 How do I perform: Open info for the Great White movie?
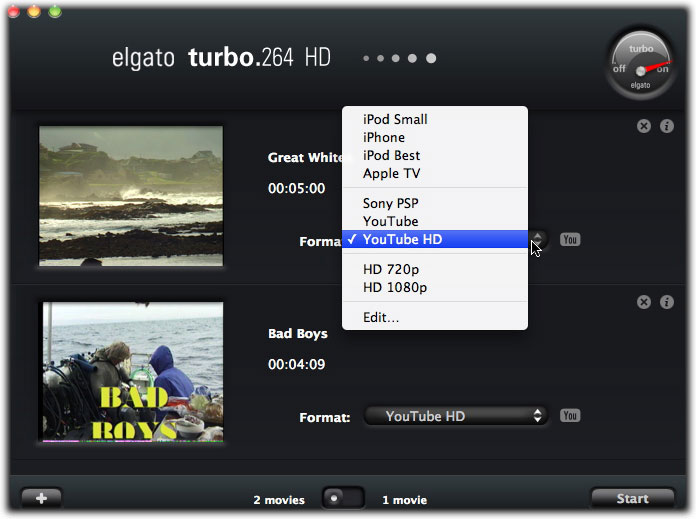tap(667, 126)
